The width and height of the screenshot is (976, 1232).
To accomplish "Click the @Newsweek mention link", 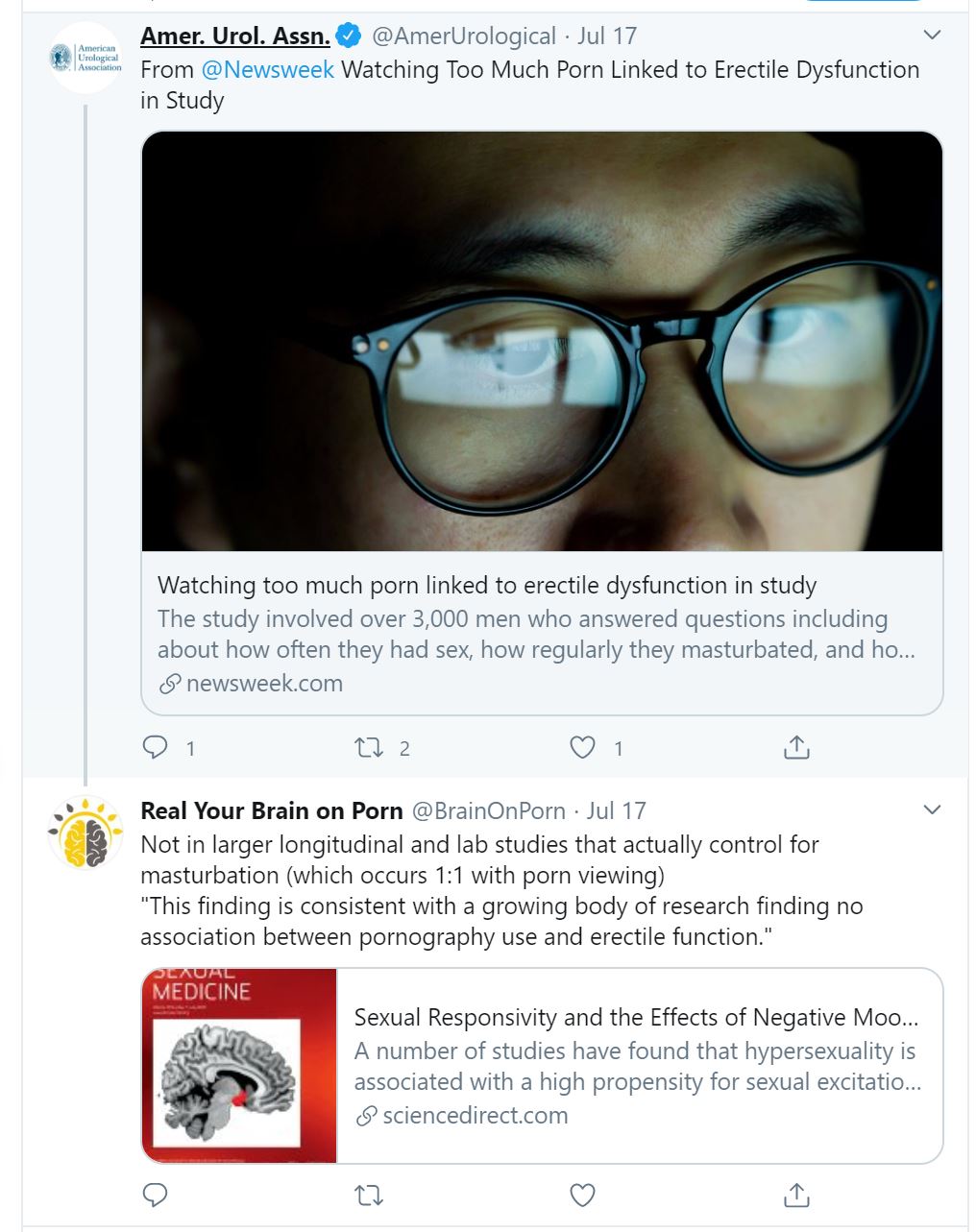I will tap(268, 70).
